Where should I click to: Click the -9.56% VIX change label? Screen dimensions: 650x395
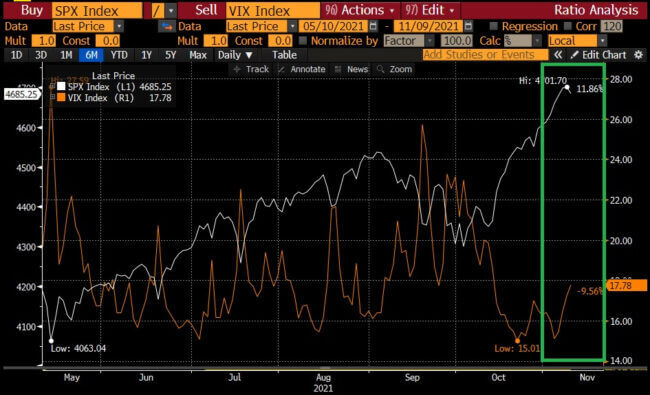tap(589, 291)
